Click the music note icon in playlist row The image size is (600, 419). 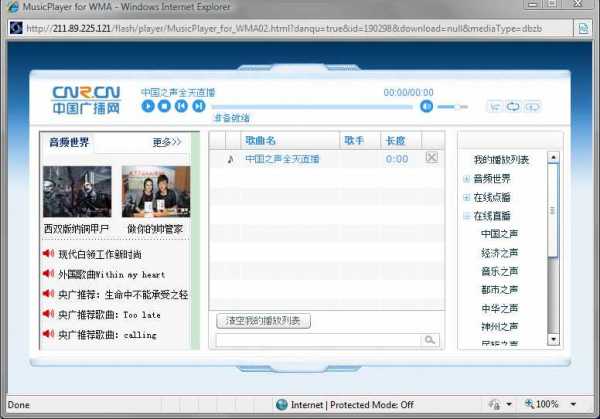(230, 159)
